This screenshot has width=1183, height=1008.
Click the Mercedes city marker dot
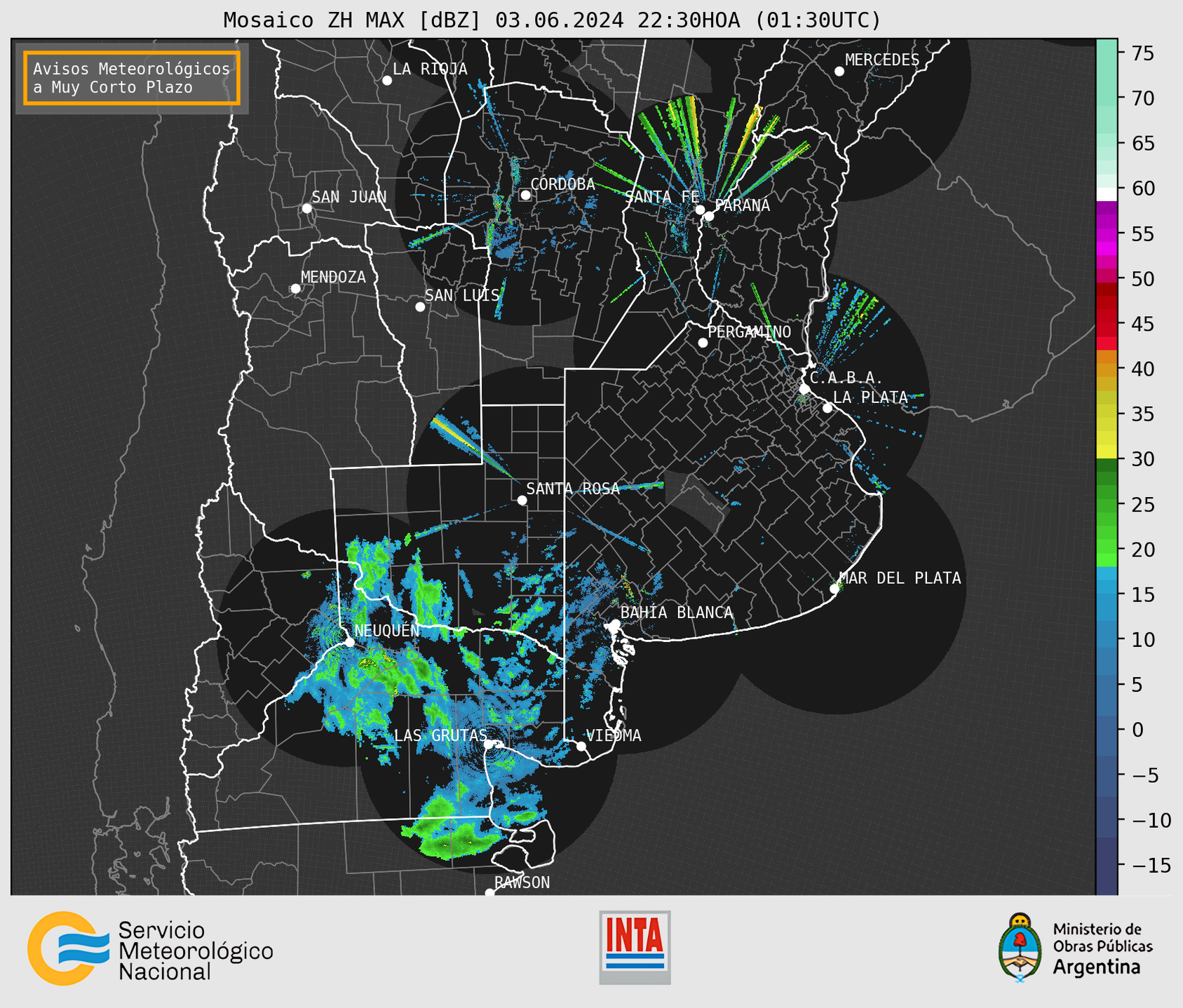839,71
